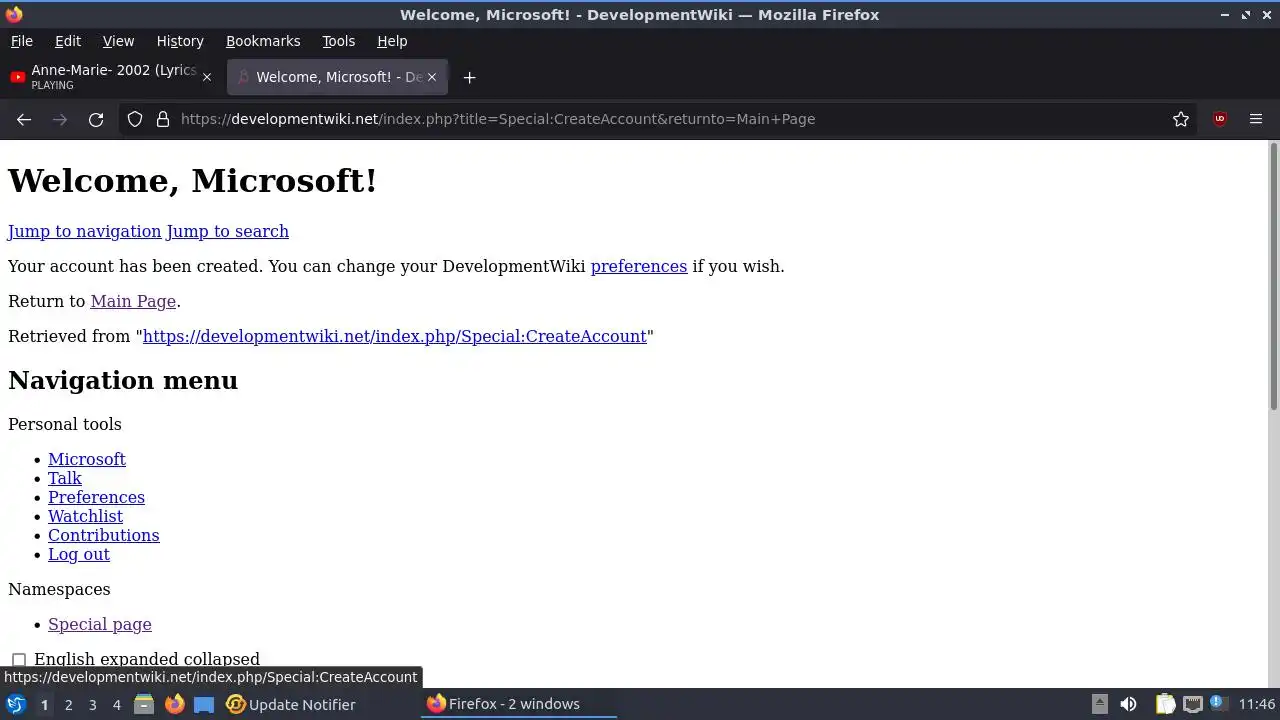
Task: Open the inline preferences link
Action: tap(639, 266)
